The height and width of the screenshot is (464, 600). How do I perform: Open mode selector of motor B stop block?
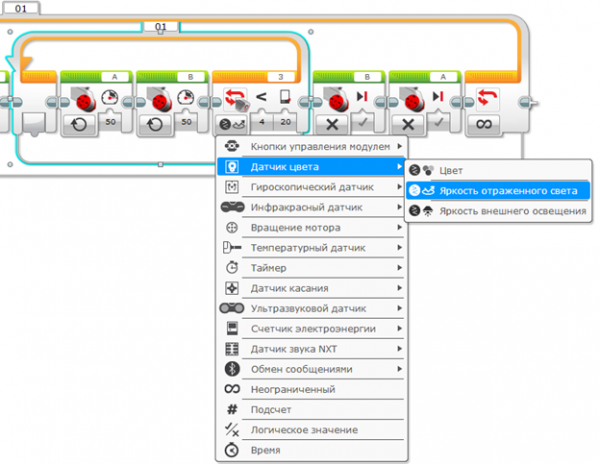[332, 124]
